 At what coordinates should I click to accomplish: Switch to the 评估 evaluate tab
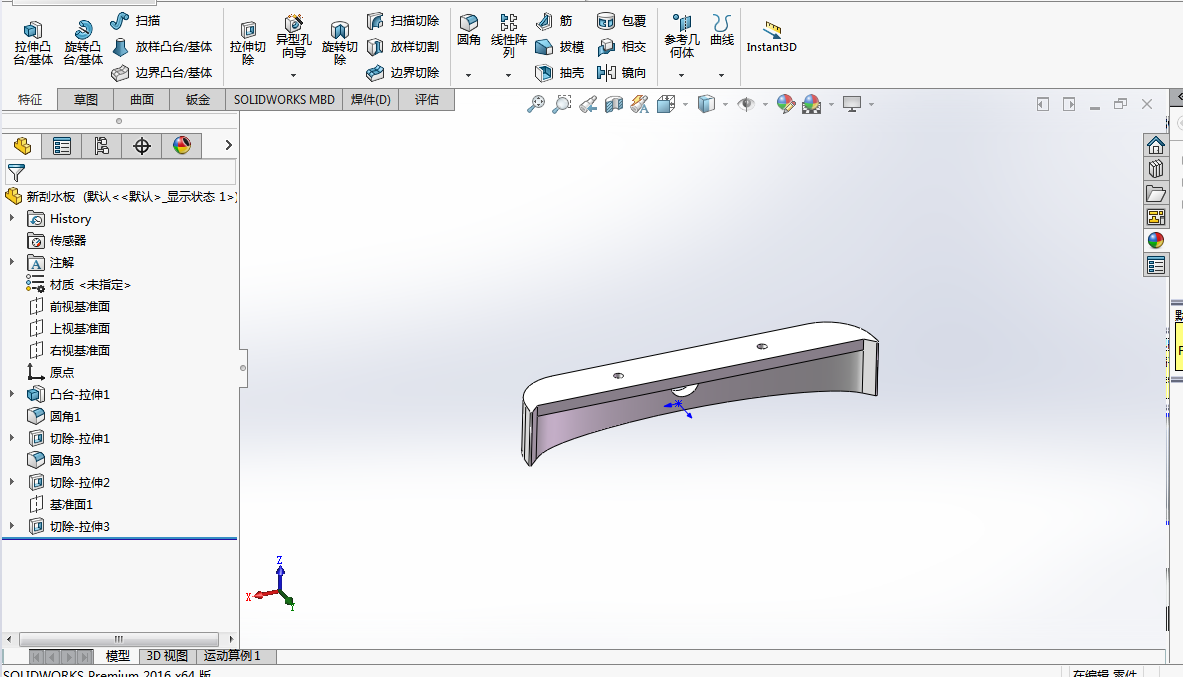[x=426, y=100]
